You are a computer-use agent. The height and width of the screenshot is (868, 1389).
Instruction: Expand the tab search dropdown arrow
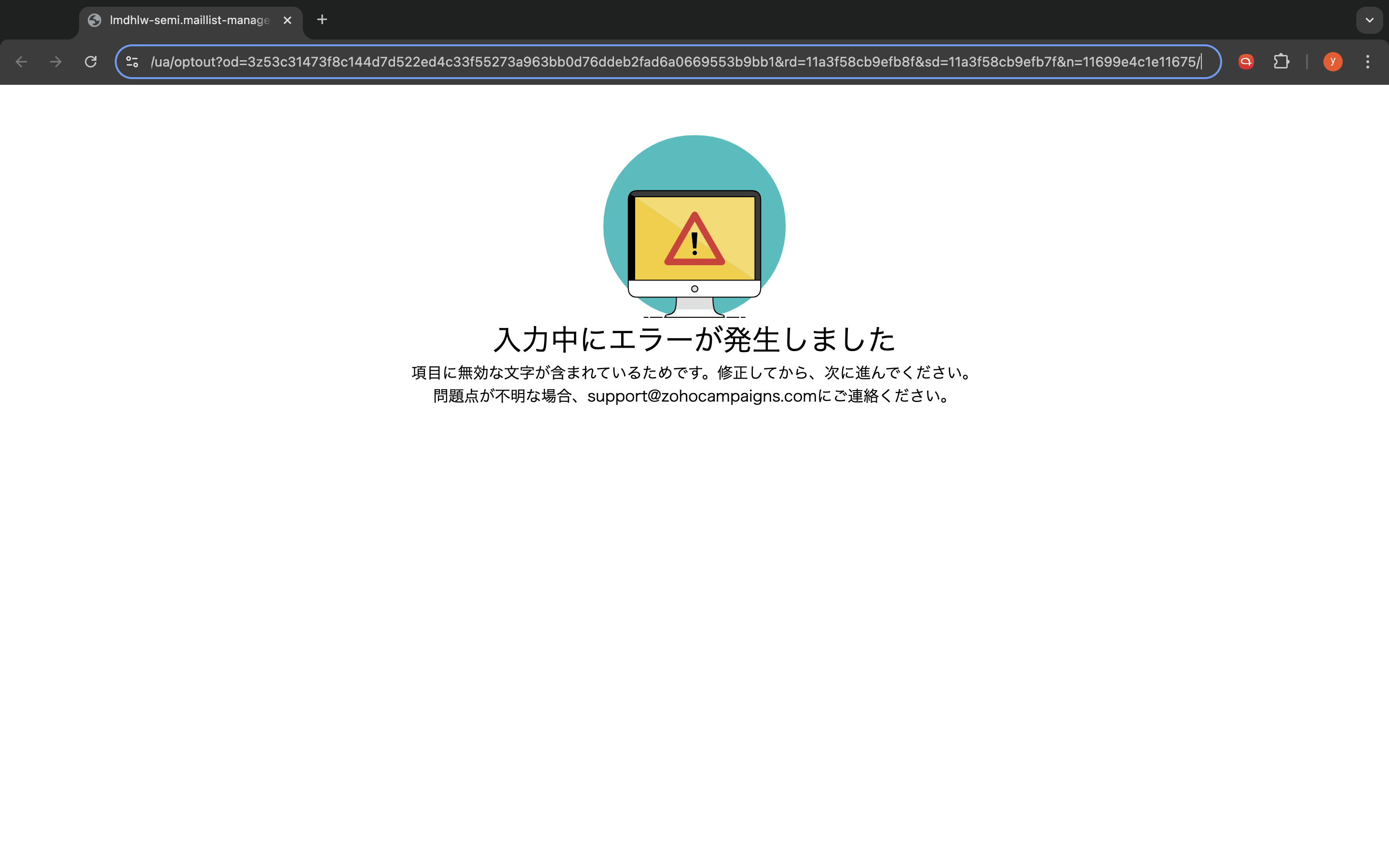click(x=1370, y=20)
